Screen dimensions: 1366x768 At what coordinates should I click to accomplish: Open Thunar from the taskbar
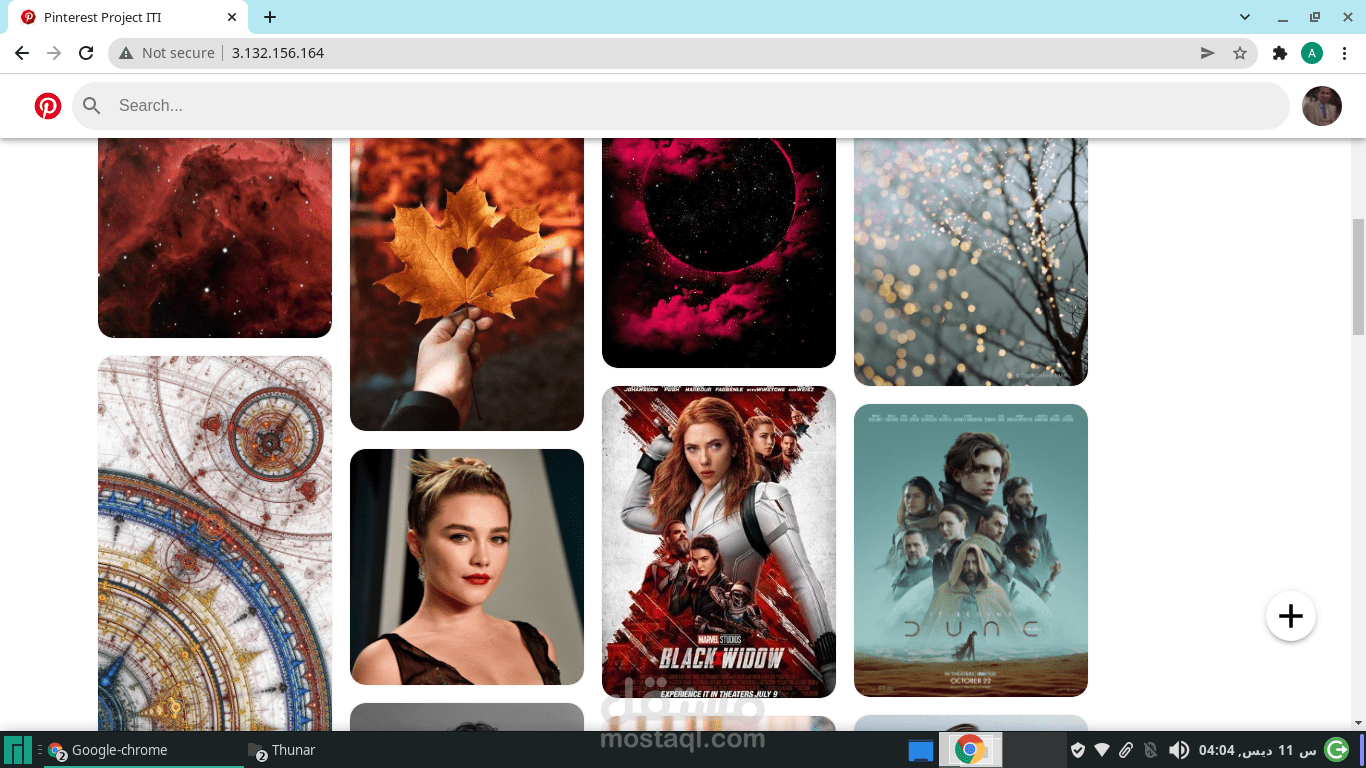click(283, 749)
